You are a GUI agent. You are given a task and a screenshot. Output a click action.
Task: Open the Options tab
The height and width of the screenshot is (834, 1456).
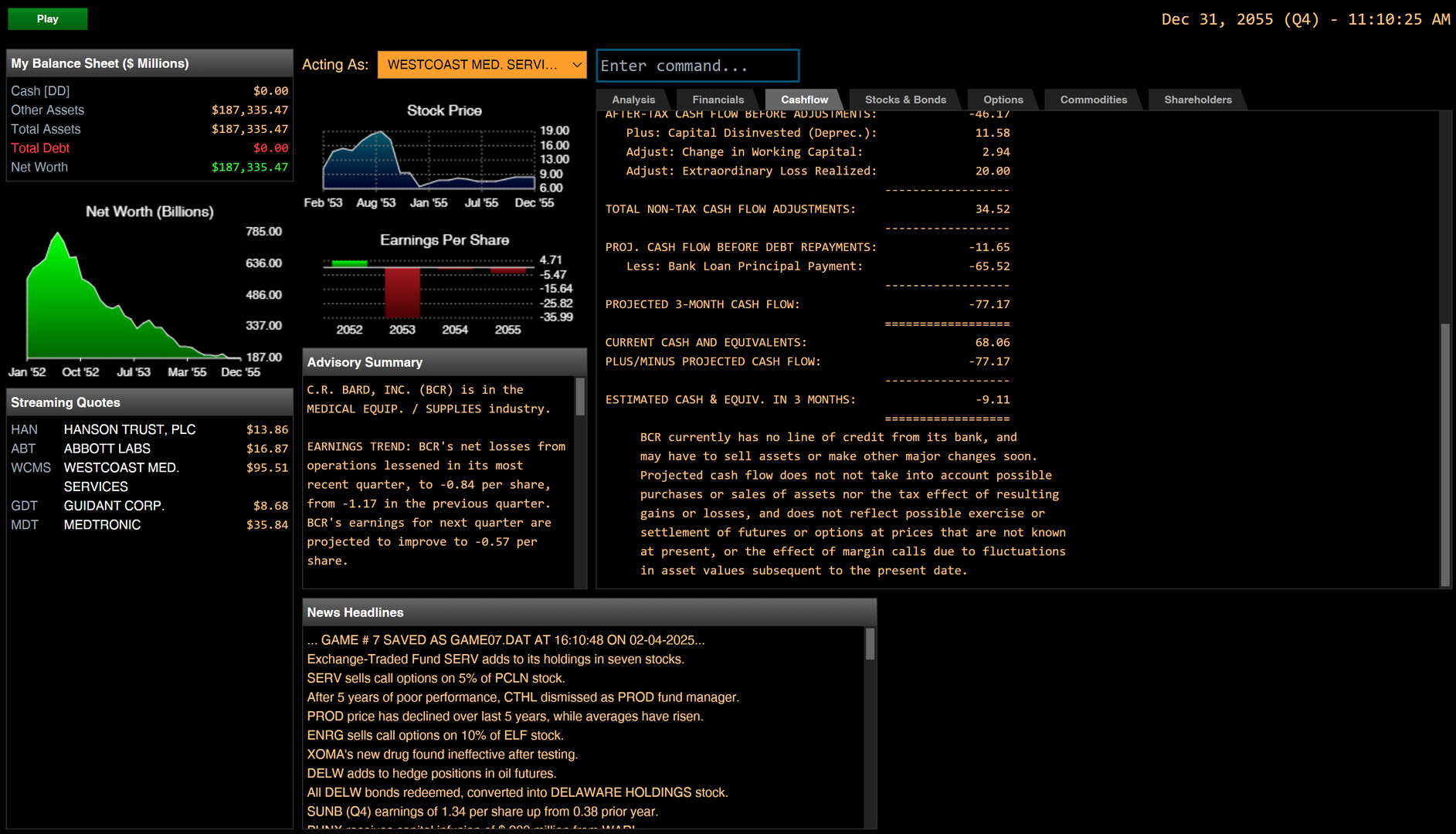point(1003,100)
